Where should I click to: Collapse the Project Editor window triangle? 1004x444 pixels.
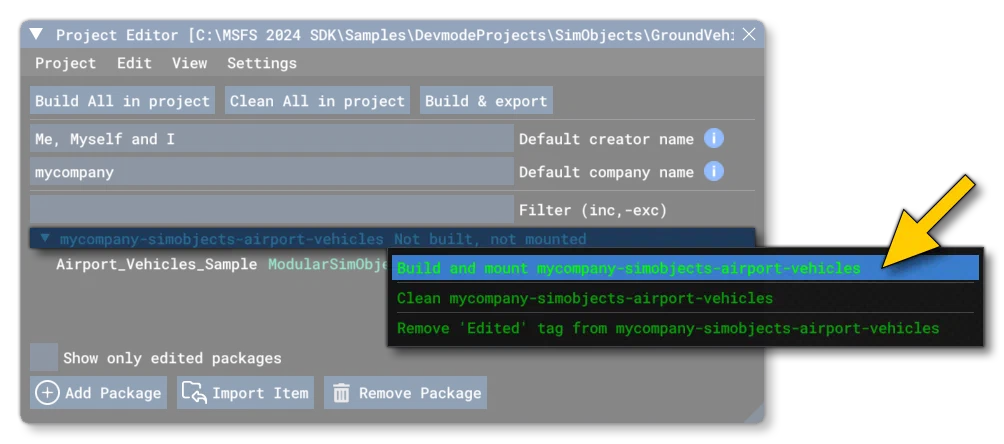click(x=37, y=35)
